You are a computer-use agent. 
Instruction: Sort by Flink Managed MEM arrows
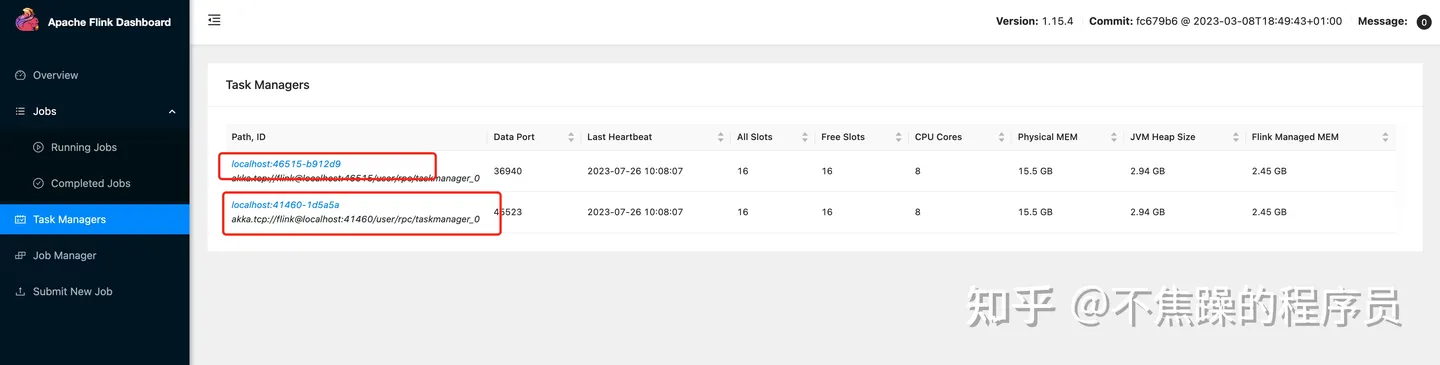pyautogui.click(x=1385, y=137)
